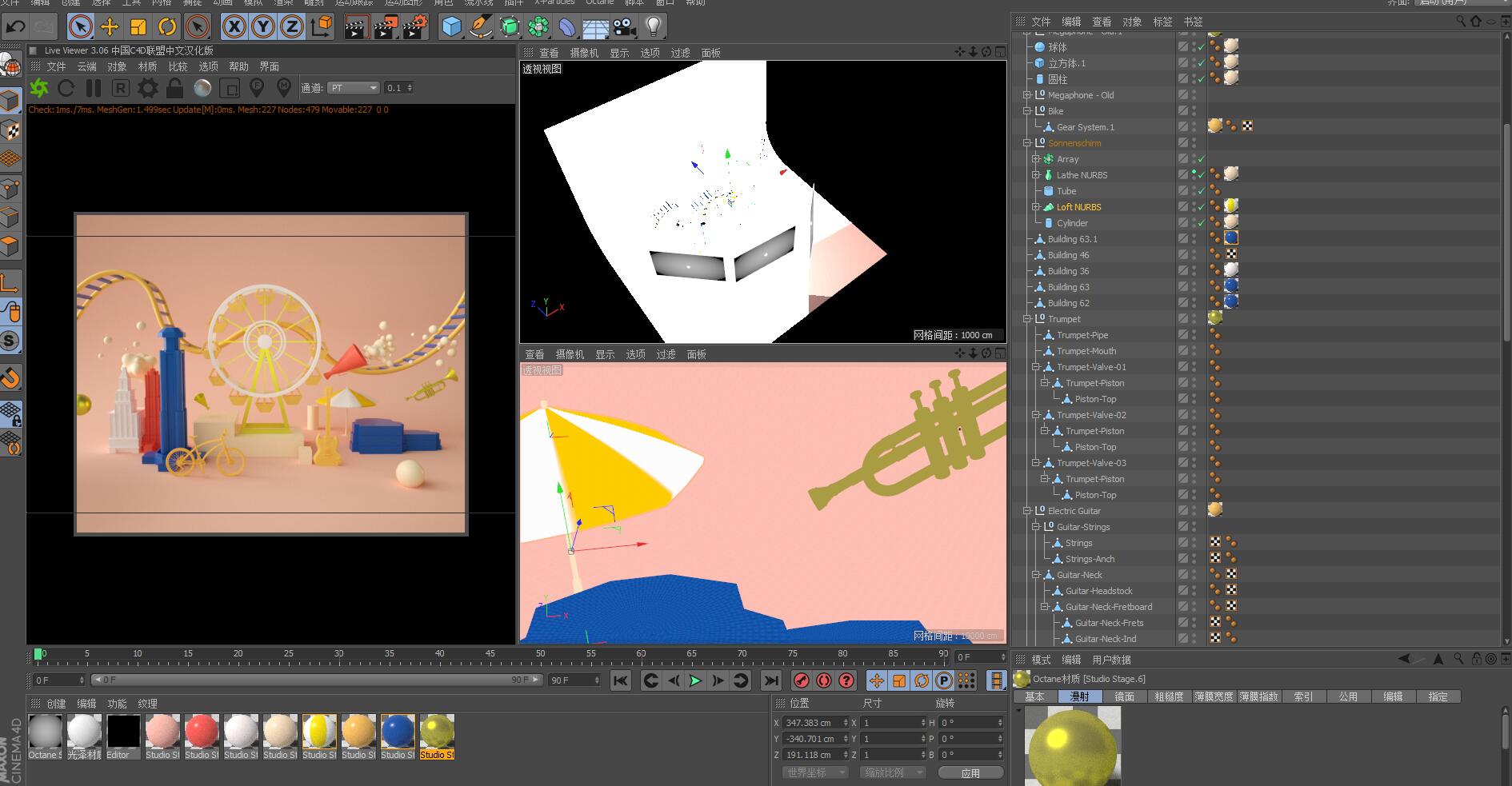1512x786 pixels.
Task: Expand the Array object in the tree
Action: [x=1036, y=159]
